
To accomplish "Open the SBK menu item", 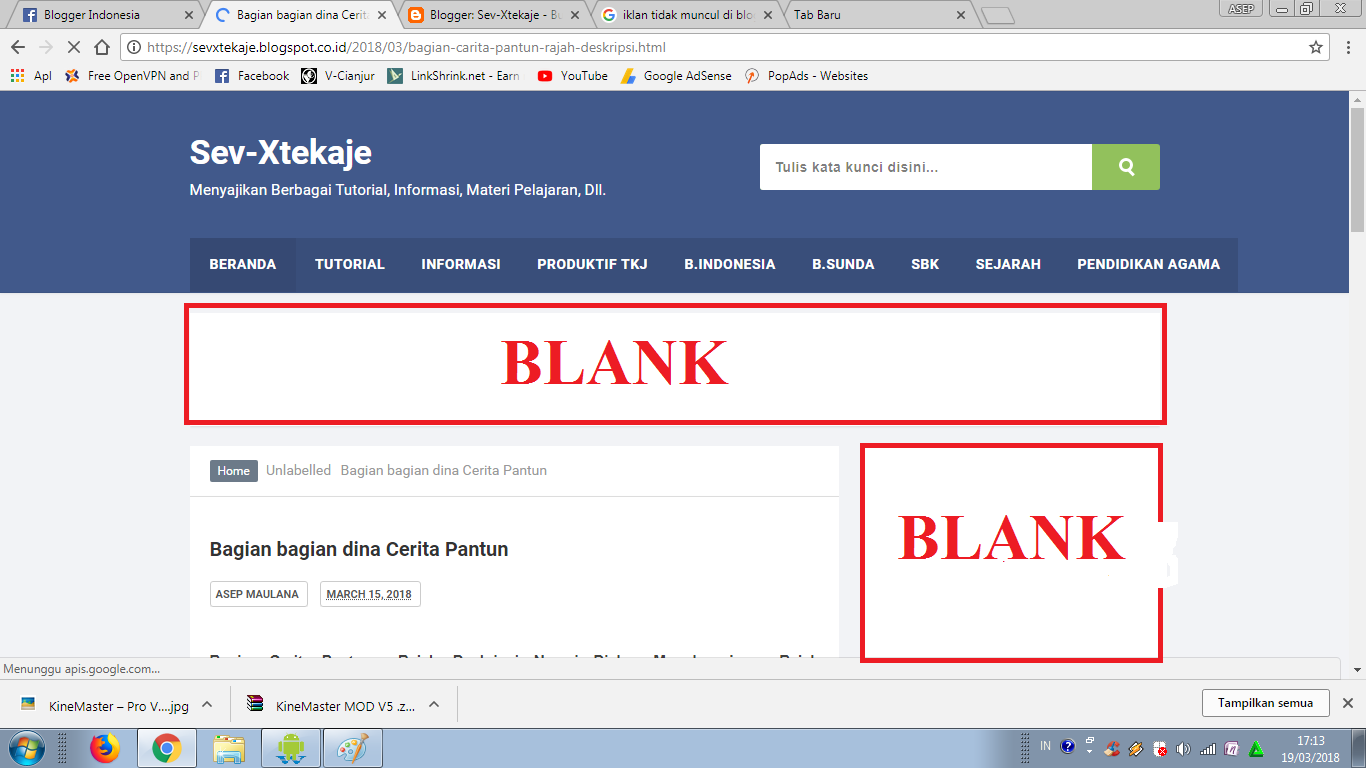I will coord(925,265).
